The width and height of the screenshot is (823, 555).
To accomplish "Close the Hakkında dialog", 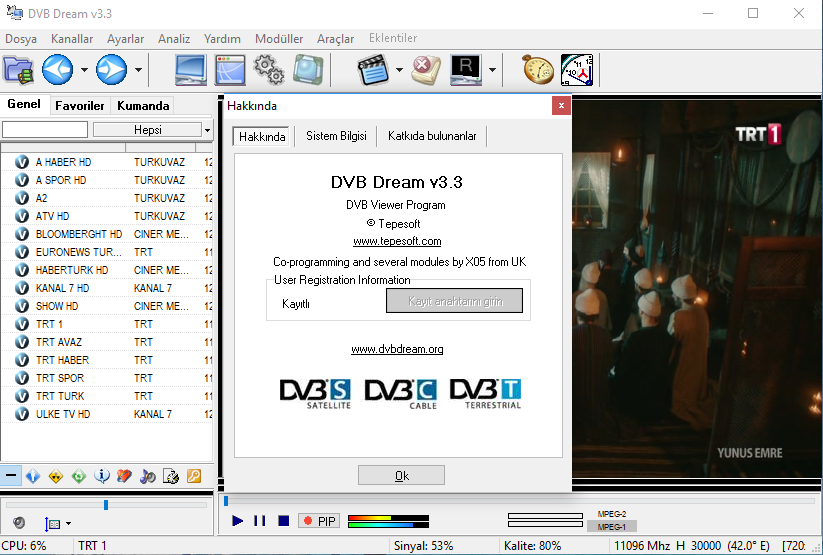I will [x=561, y=106].
